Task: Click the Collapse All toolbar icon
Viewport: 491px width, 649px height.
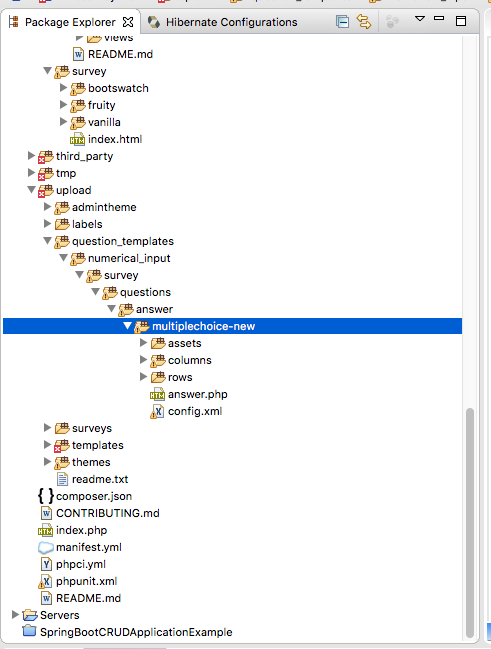Action: click(x=342, y=22)
